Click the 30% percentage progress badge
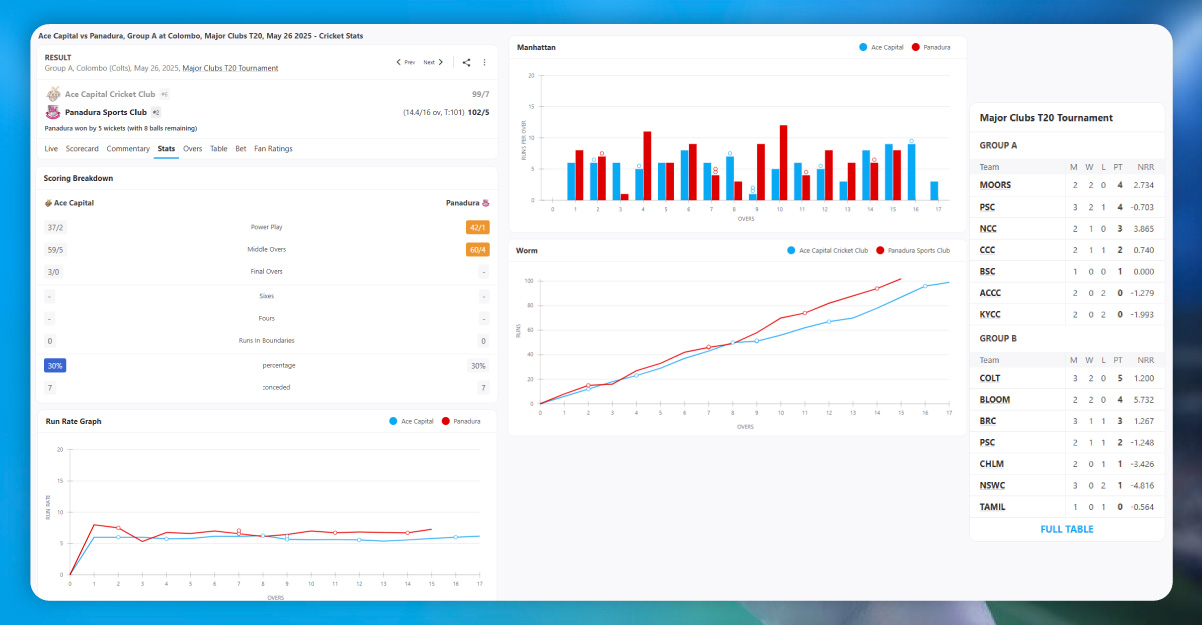 [x=54, y=365]
